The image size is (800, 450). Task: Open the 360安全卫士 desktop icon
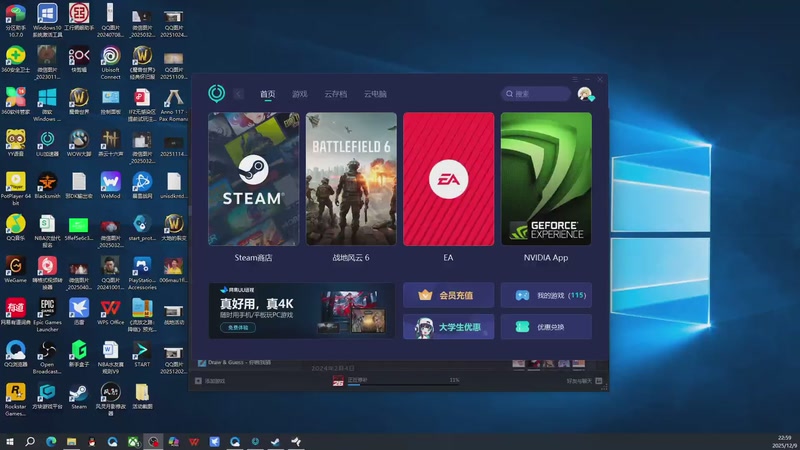(15, 59)
